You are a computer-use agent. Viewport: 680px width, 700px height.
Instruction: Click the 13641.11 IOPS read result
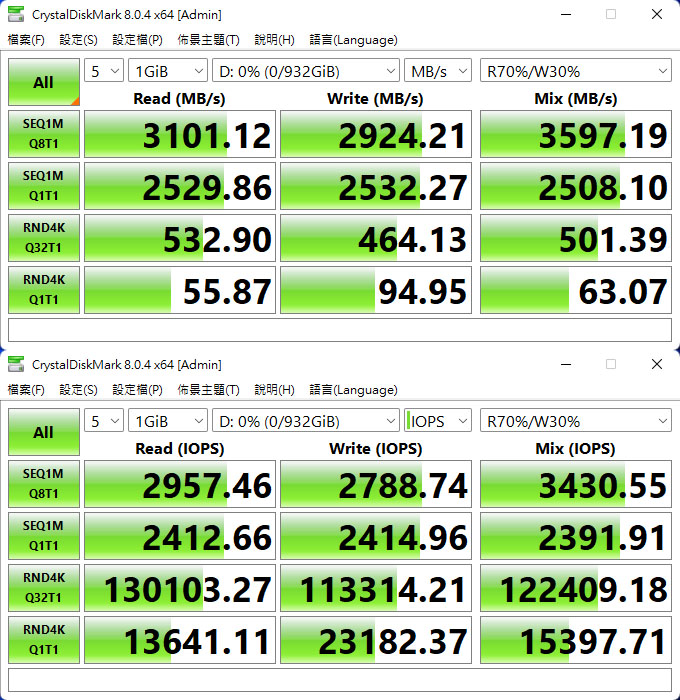point(180,640)
